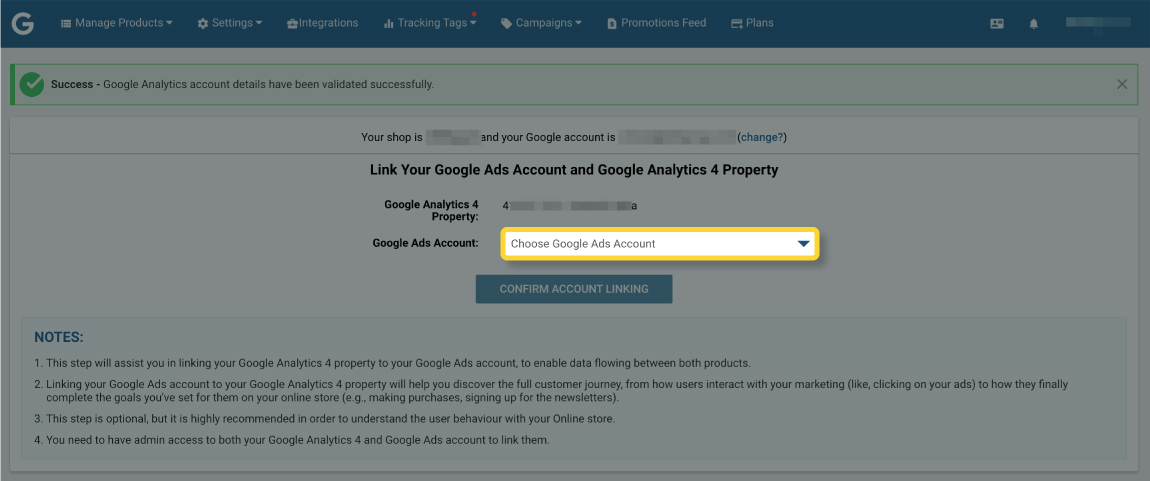Click the G logo in the navbar
The width and height of the screenshot is (1150, 481).
[x=23, y=23]
